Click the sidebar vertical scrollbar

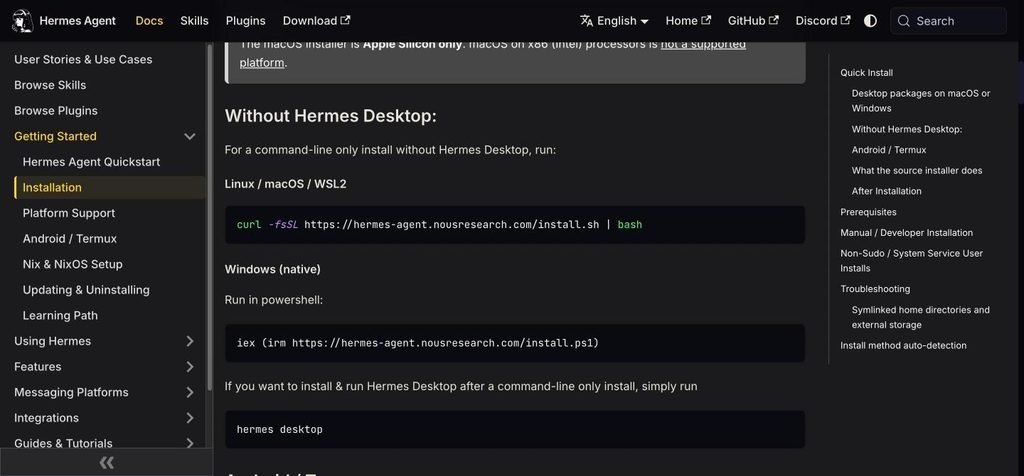(209, 215)
